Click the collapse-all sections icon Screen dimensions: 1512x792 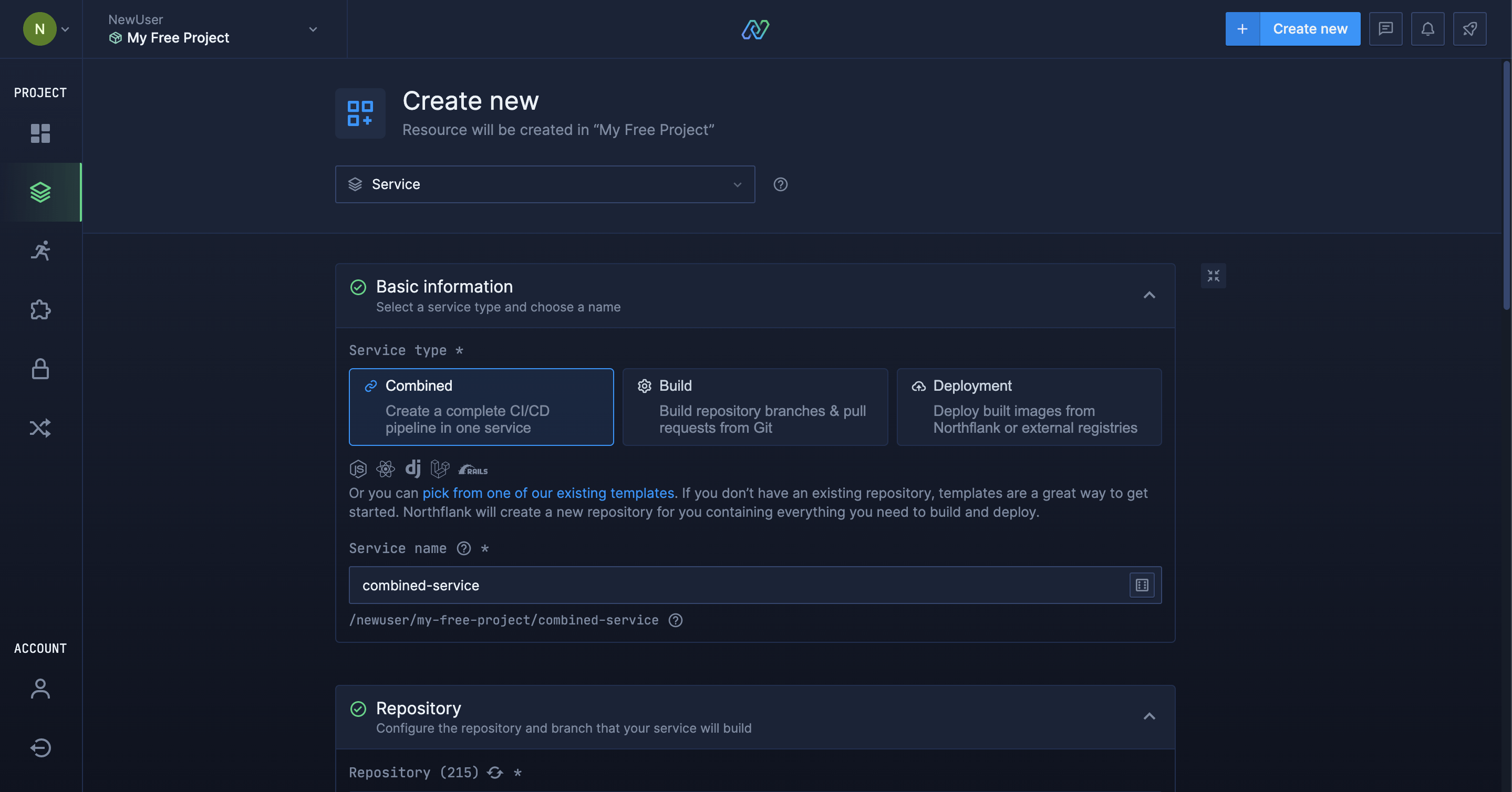[1213, 276]
